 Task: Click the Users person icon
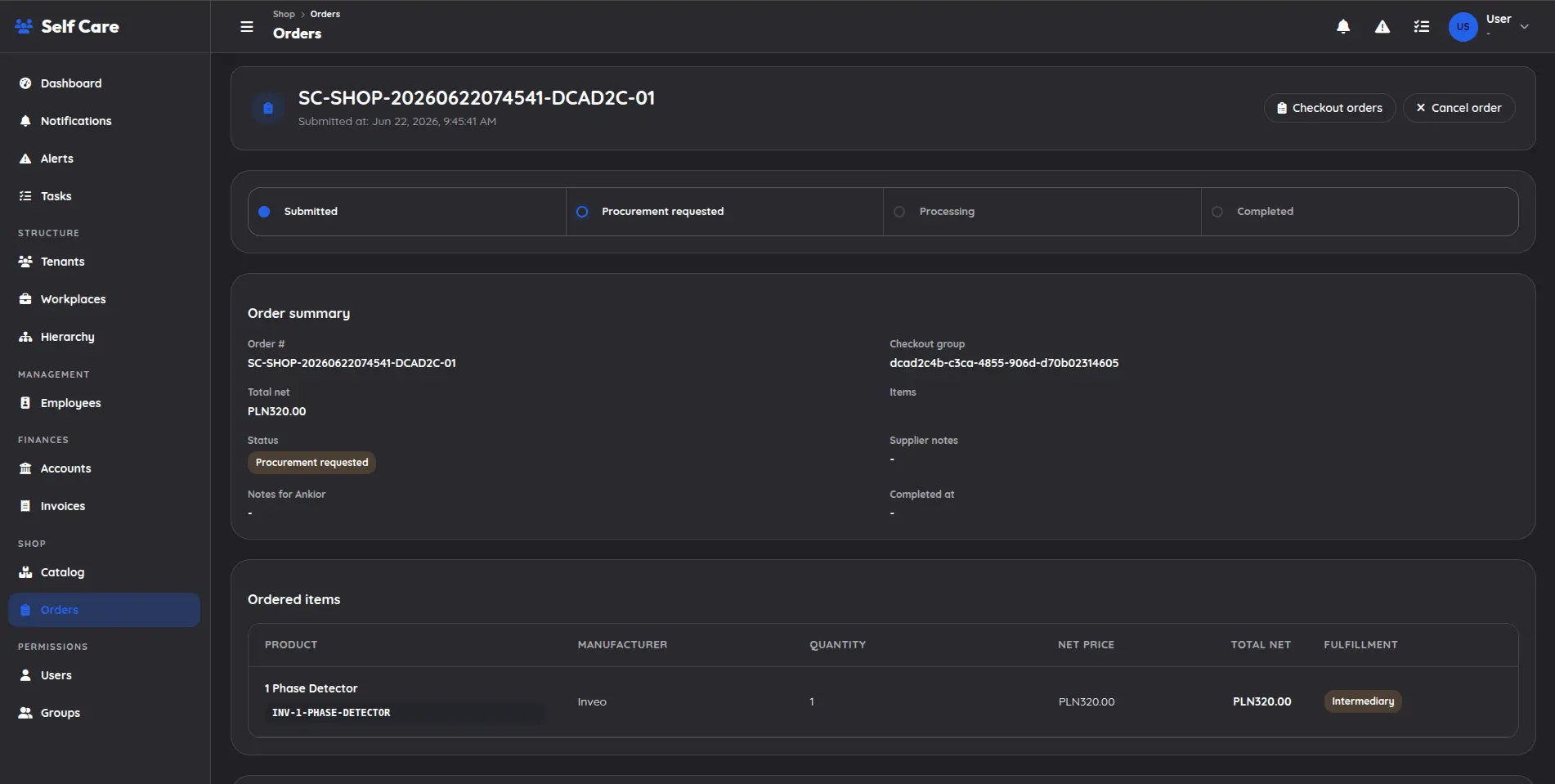tap(25, 675)
